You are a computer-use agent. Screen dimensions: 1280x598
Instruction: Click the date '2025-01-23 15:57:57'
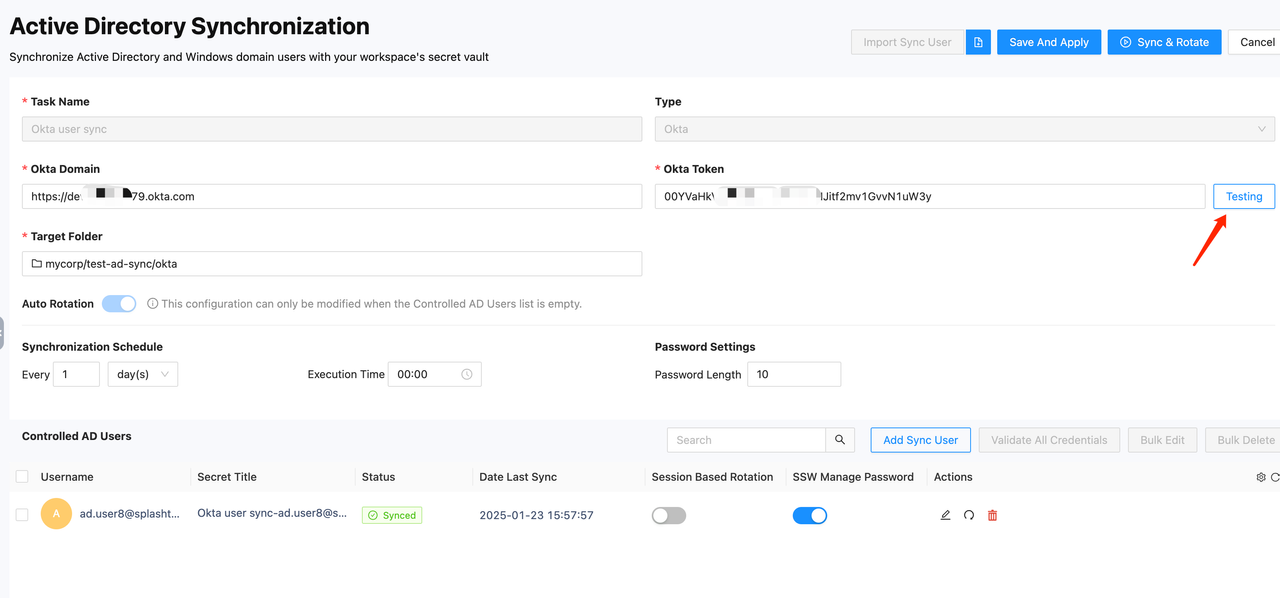click(x=536, y=515)
